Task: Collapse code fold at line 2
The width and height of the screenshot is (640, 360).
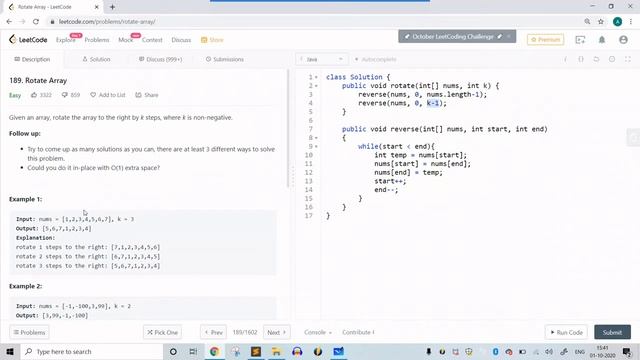Action: coord(316,86)
